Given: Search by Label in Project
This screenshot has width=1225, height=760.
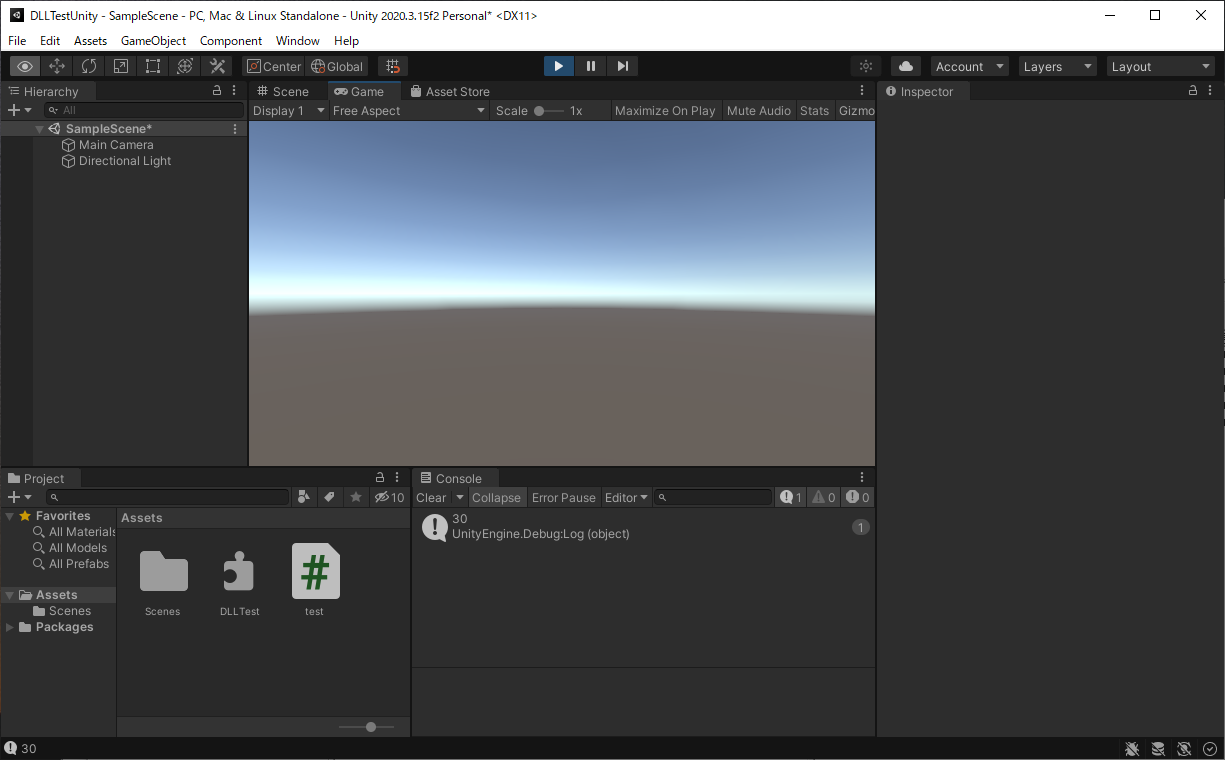Looking at the screenshot, I should point(330,497).
